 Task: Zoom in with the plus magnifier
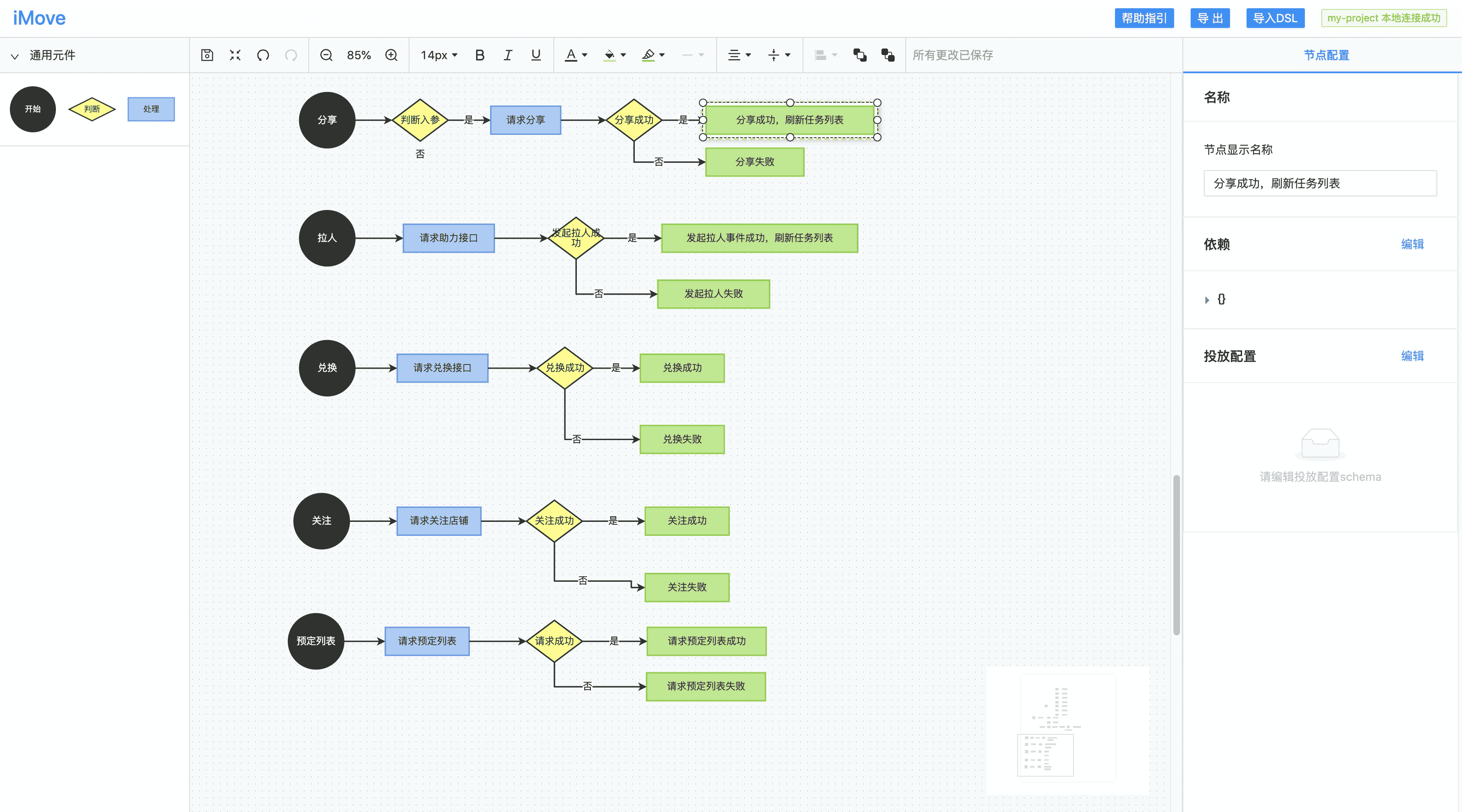pos(391,55)
